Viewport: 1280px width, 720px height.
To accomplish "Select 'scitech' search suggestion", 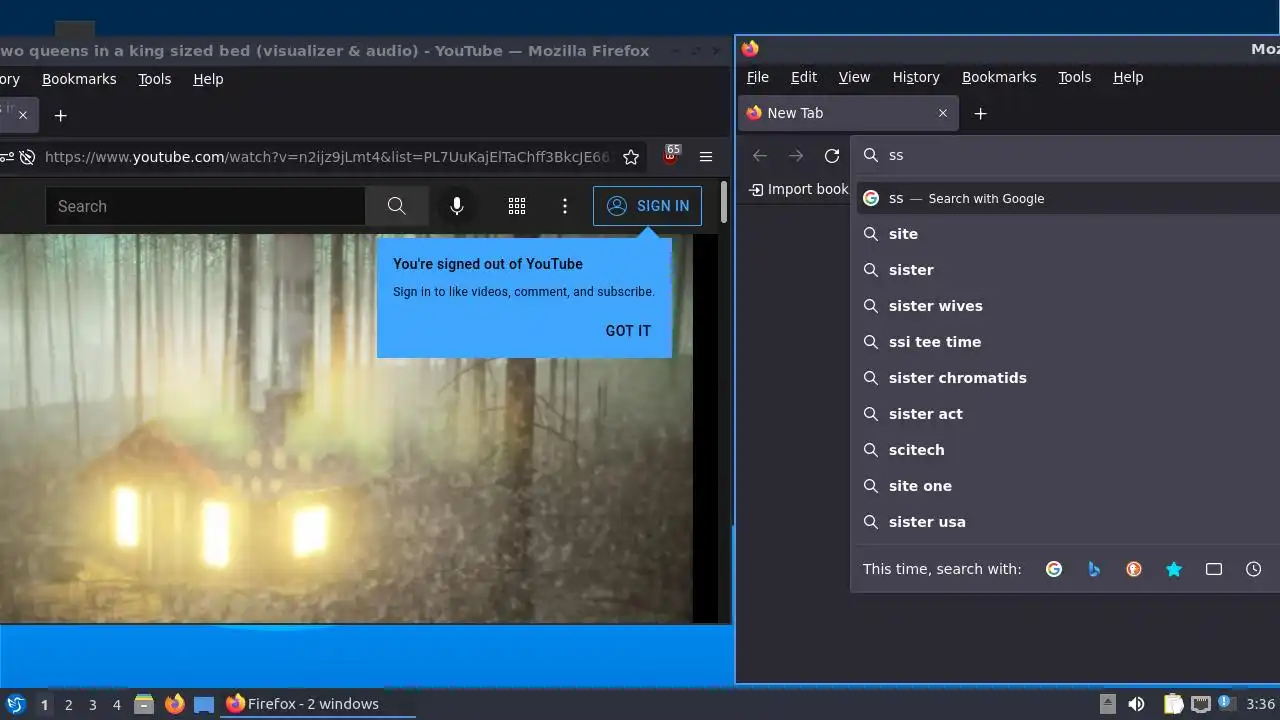I will [x=1068, y=450].
